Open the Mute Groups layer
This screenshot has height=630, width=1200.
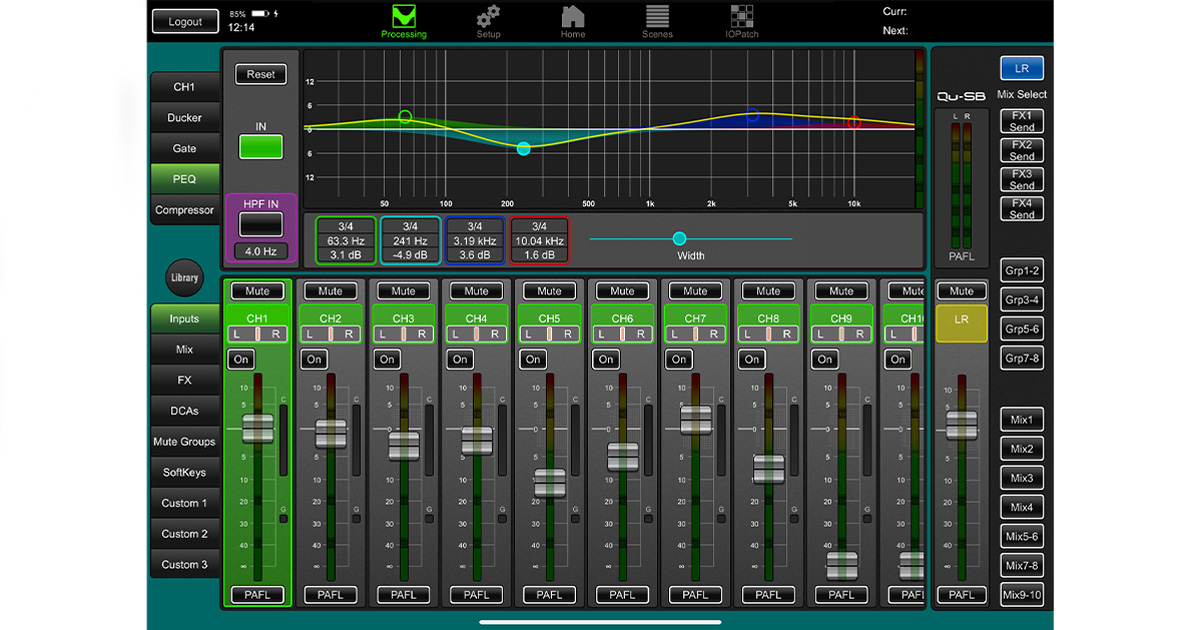point(184,442)
